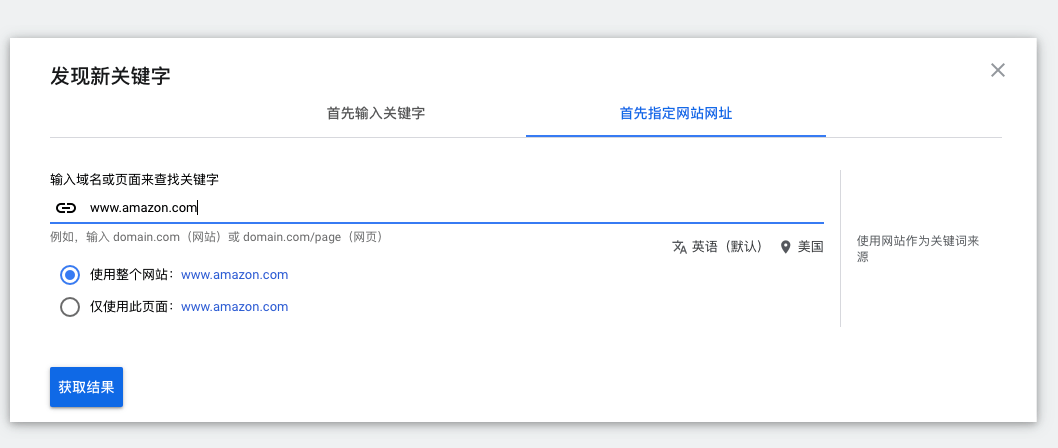Select the 仅使用此页面 radio button
Screen dimensions: 1058x448
point(69,307)
